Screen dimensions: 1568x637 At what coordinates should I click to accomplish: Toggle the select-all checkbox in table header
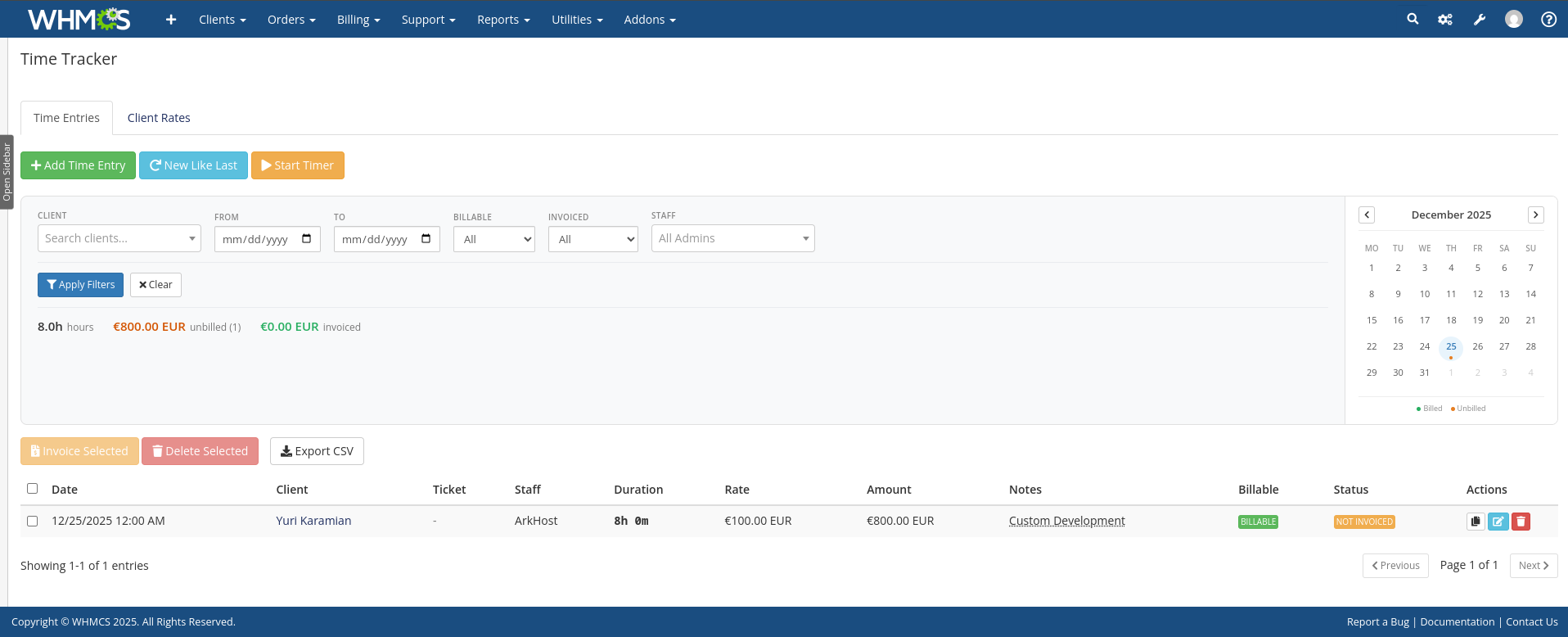(x=33, y=489)
